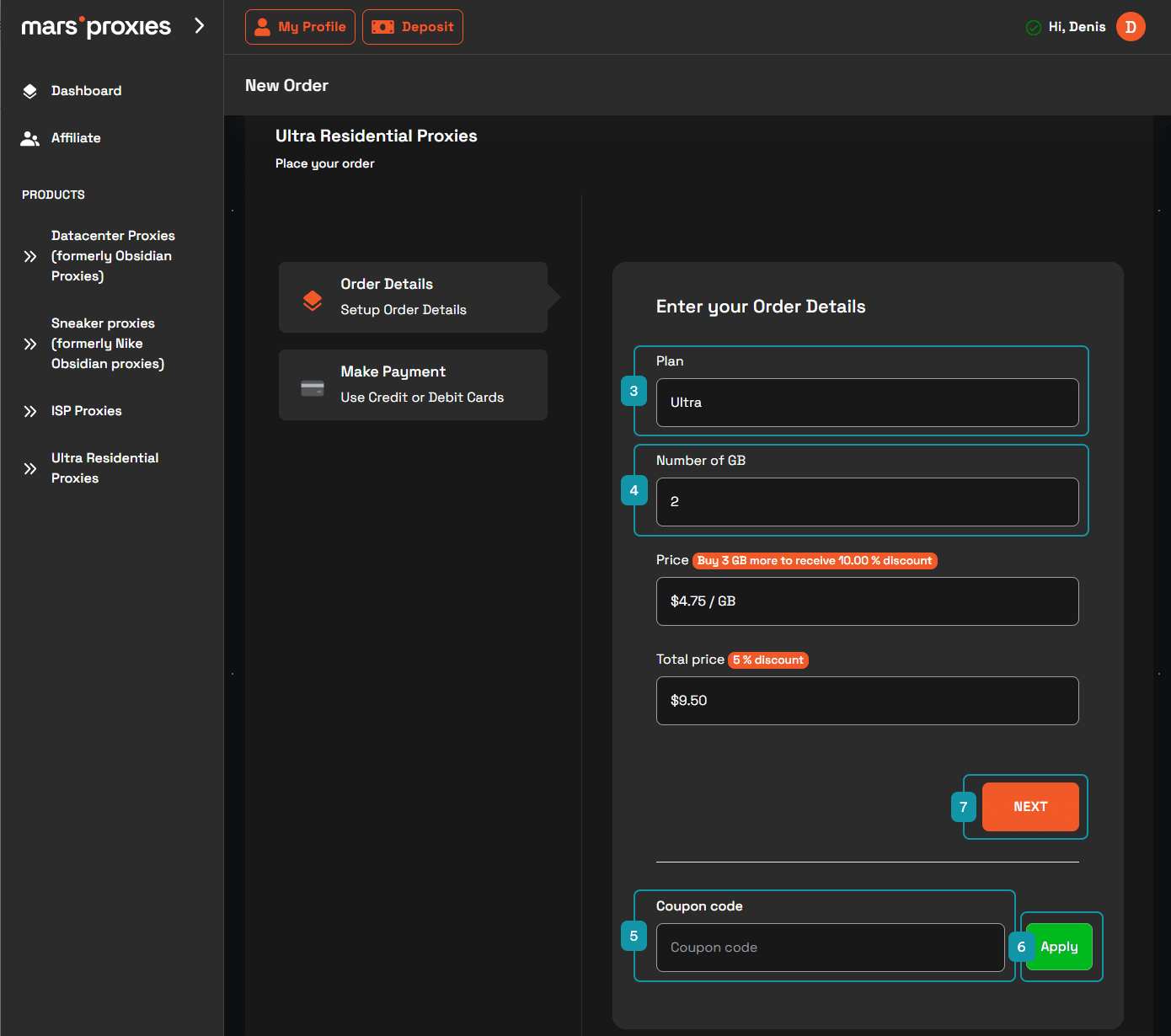This screenshot has height=1036, width=1171.
Task: Click the NEXT button
Action: (x=1030, y=807)
